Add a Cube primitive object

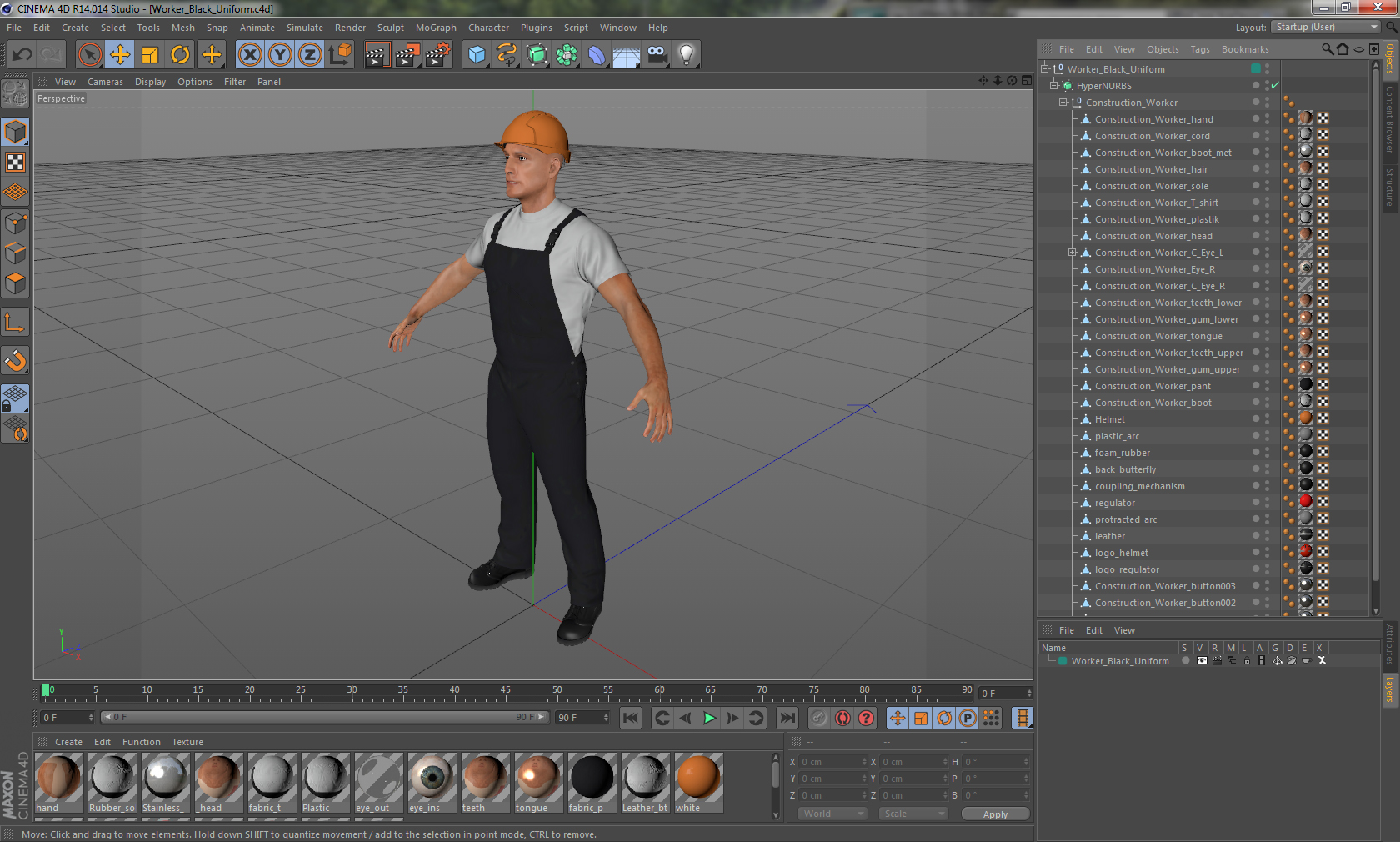click(x=477, y=55)
